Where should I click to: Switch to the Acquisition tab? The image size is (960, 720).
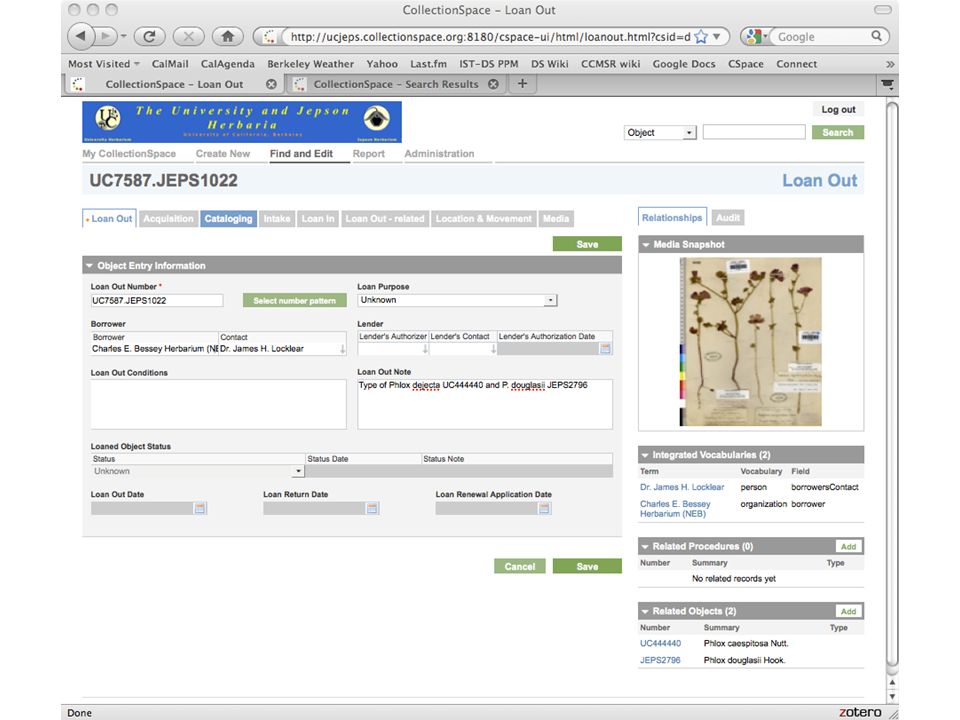[168, 219]
